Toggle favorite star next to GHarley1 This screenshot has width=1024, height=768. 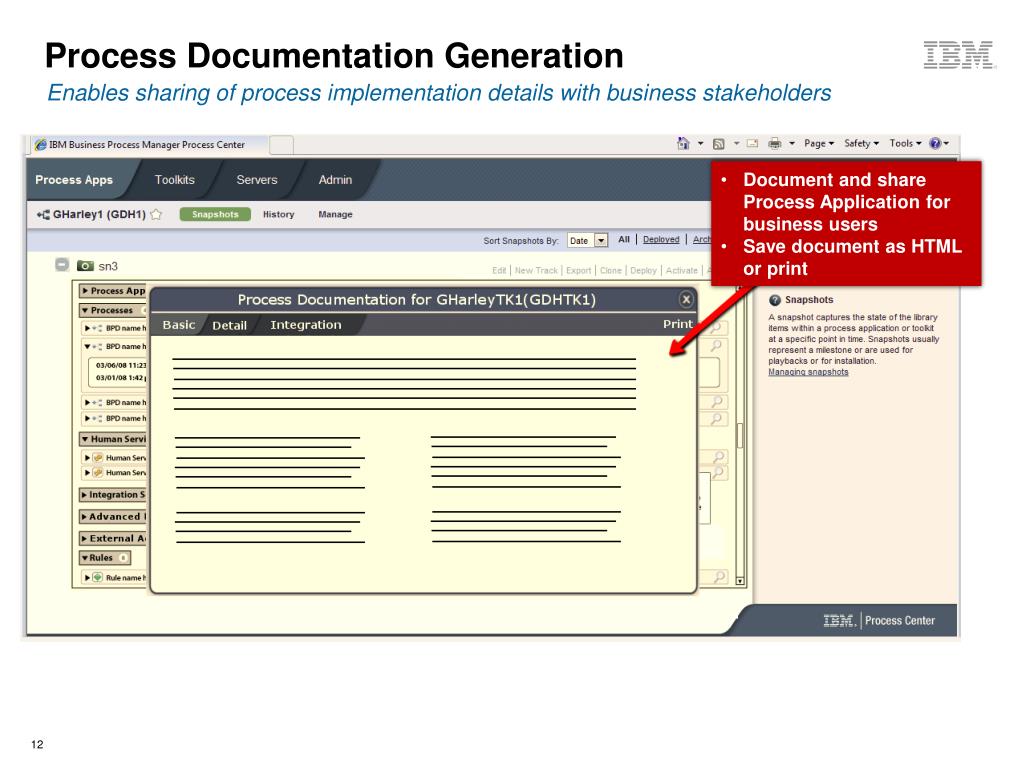[156, 214]
